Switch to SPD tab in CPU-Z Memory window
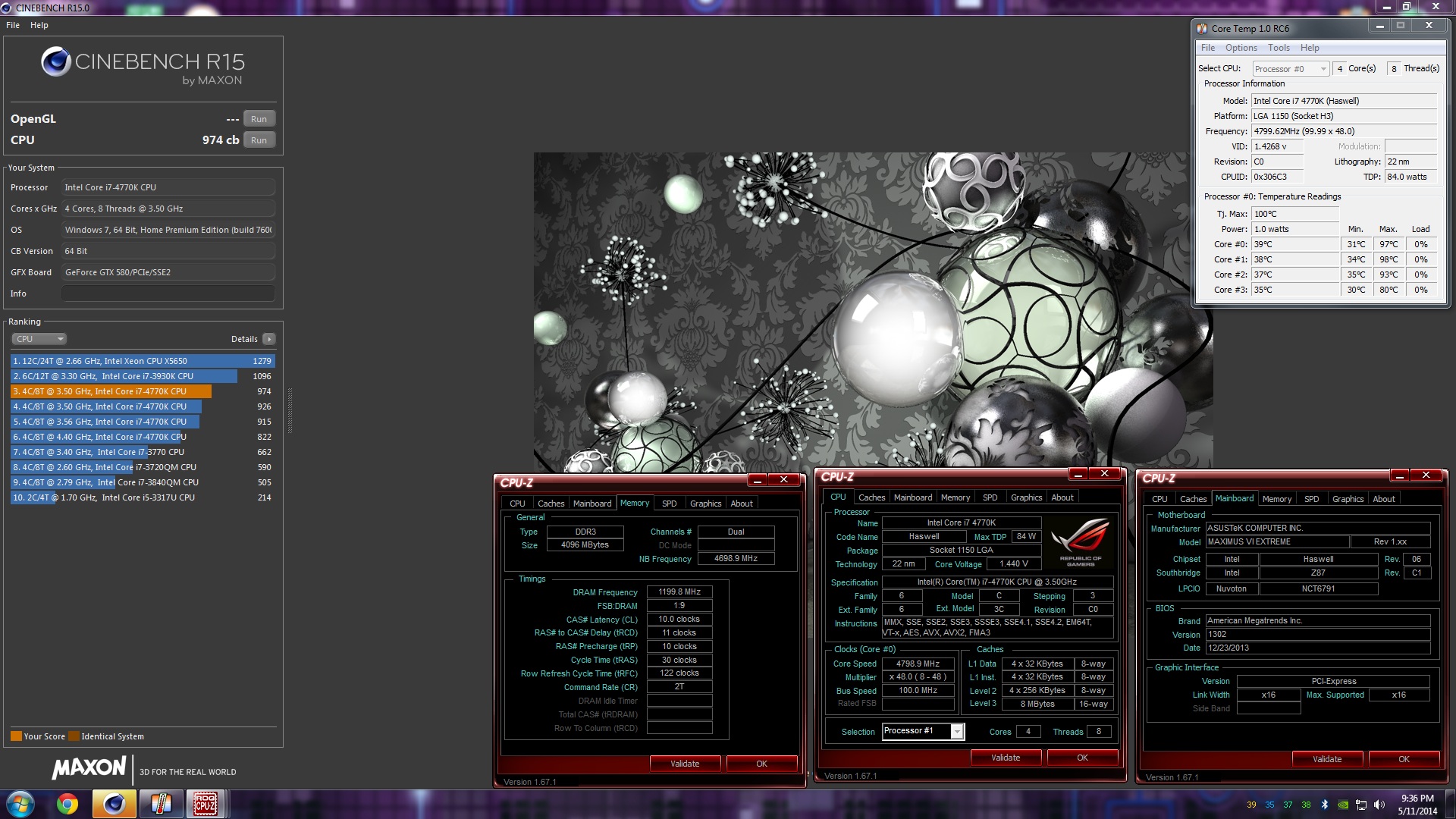This screenshot has height=819, width=1456. 669,504
